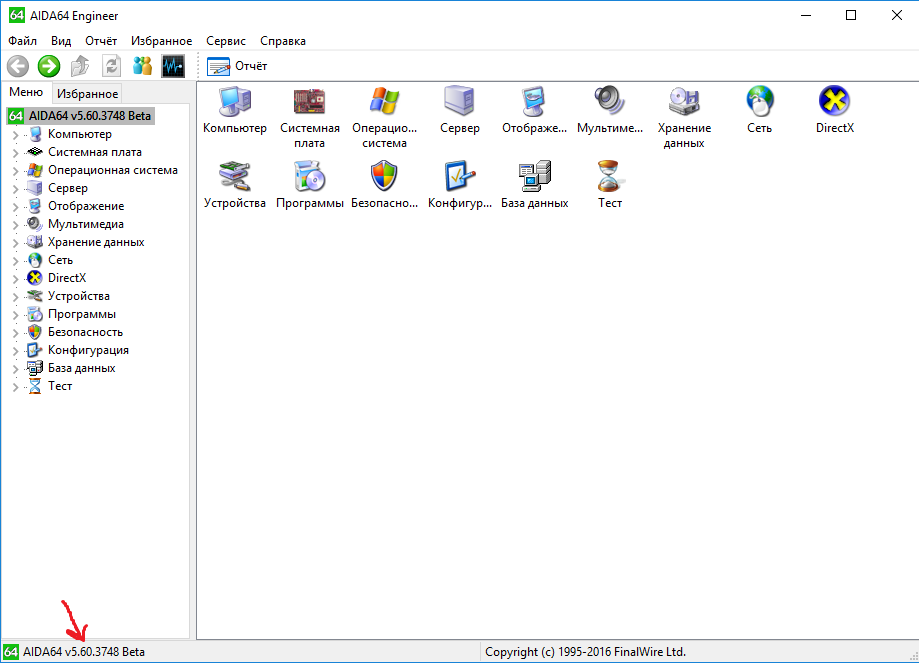Refresh using the toolbar refresh icon
Screen dimensions: 919x663
[x=111, y=66]
